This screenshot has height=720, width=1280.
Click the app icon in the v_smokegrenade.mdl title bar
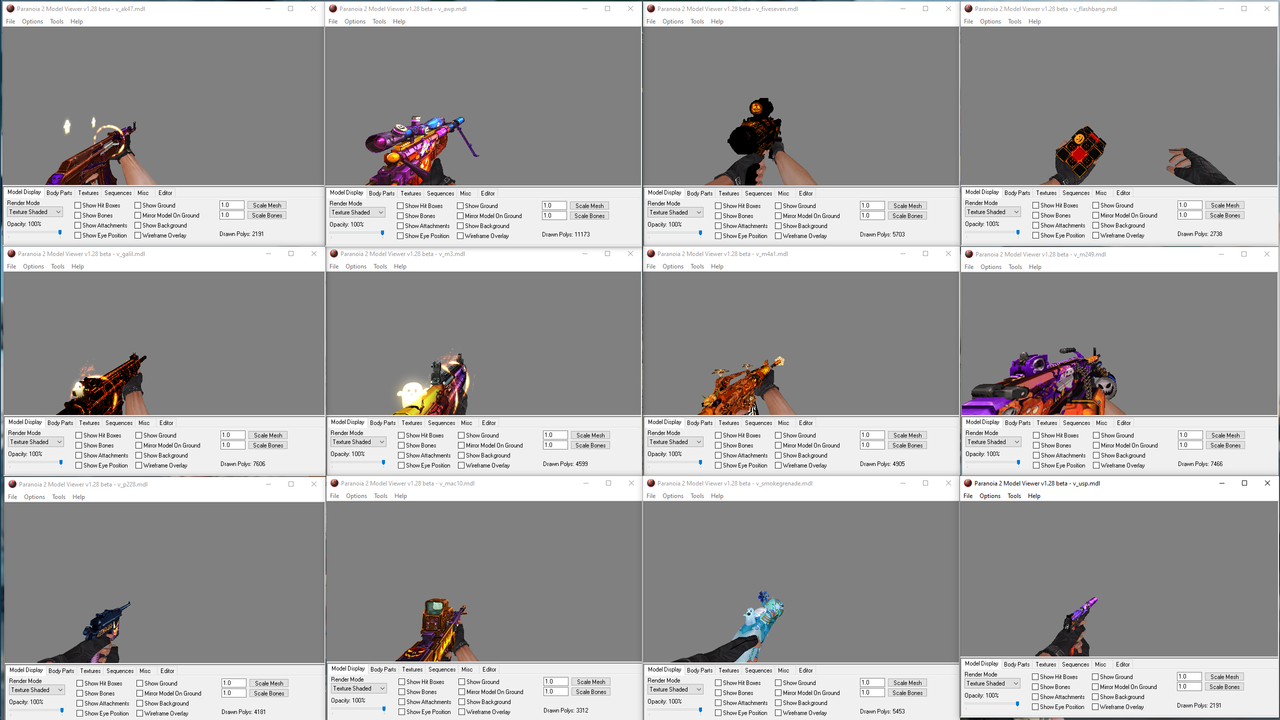[x=651, y=483]
